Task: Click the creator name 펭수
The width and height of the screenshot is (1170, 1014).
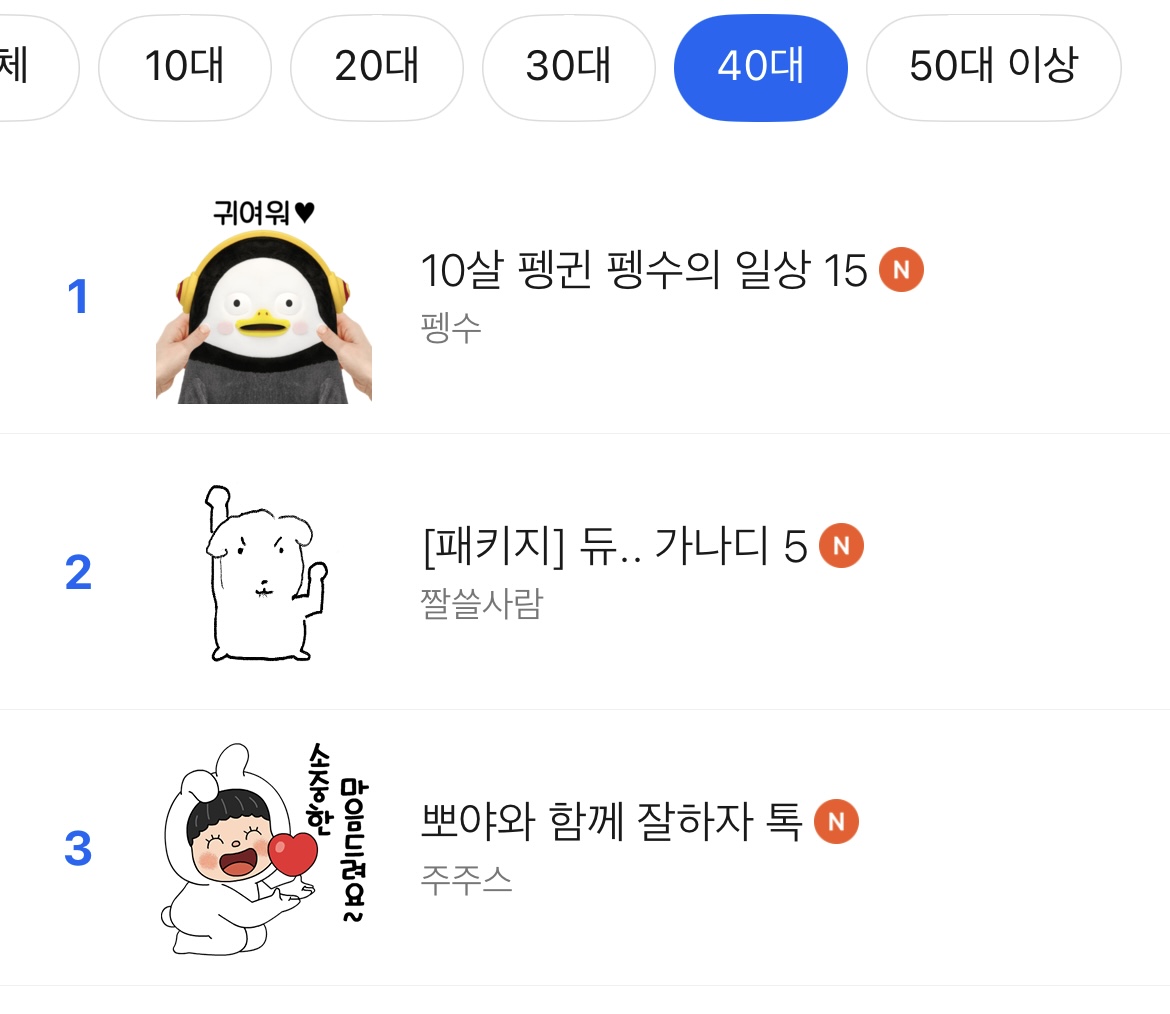Action: (451, 328)
